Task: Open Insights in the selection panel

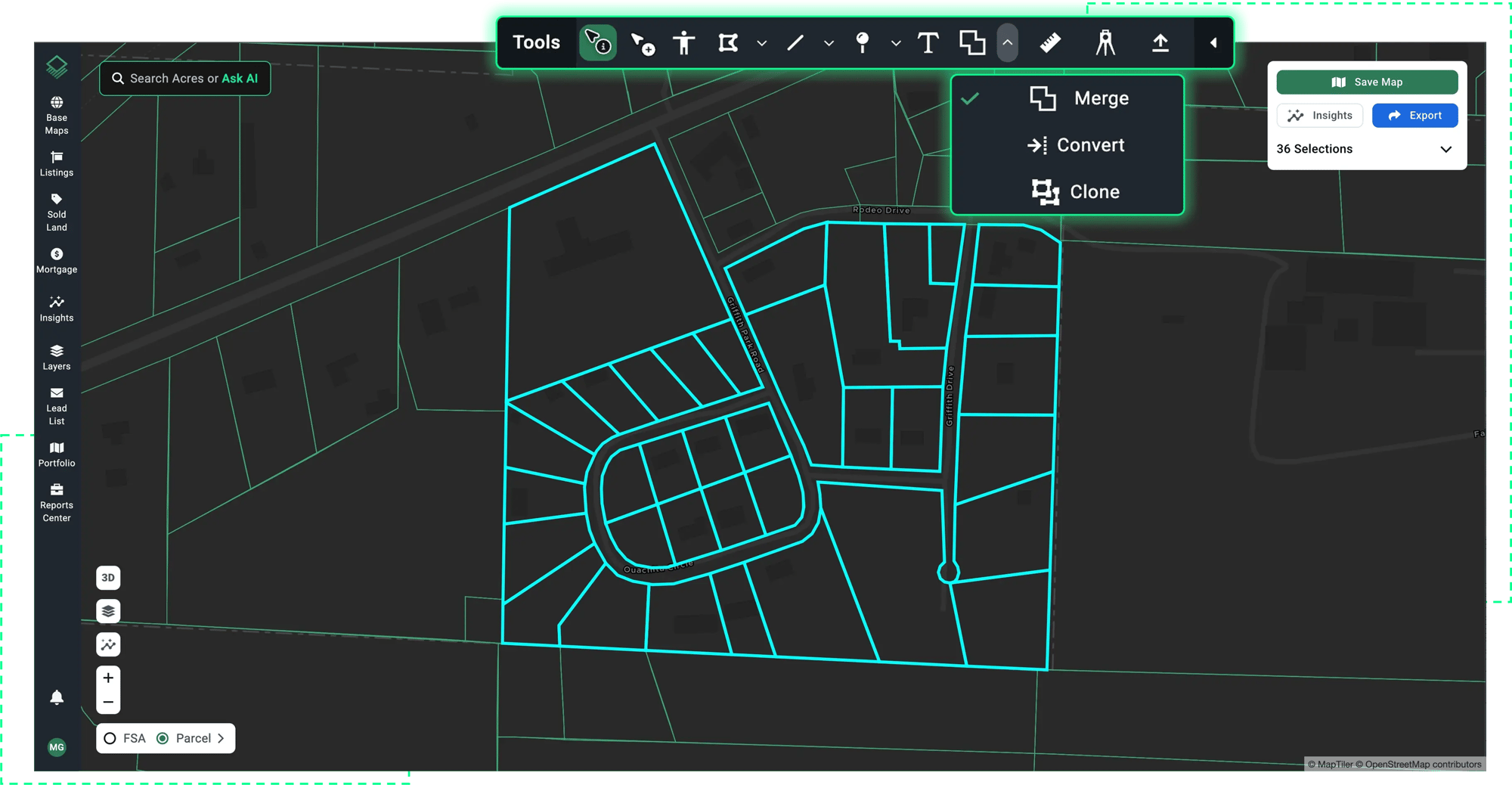Action: (x=1320, y=116)
